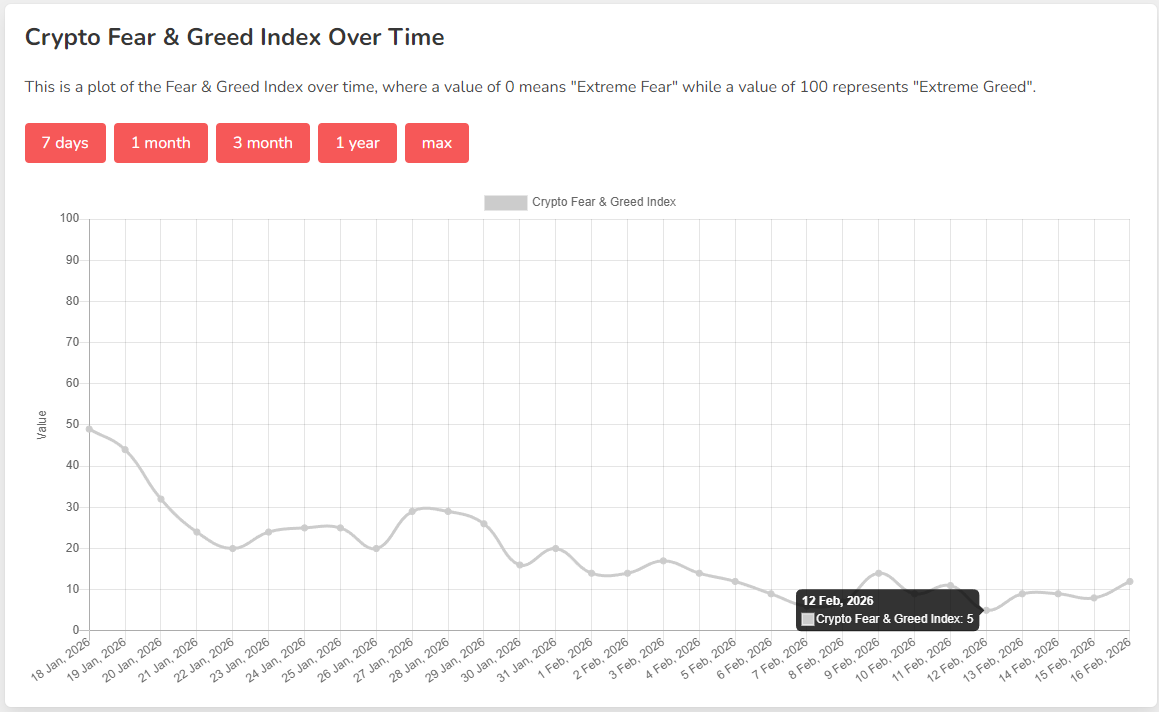Show the 3 month time range
The image size is (1159, 712).
(262, 143)
